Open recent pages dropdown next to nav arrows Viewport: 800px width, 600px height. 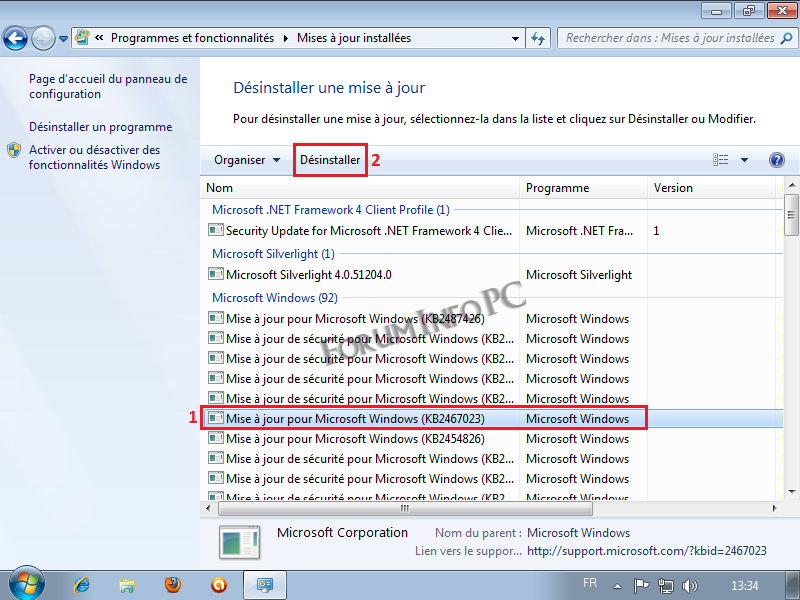click(x=63, y=39)
